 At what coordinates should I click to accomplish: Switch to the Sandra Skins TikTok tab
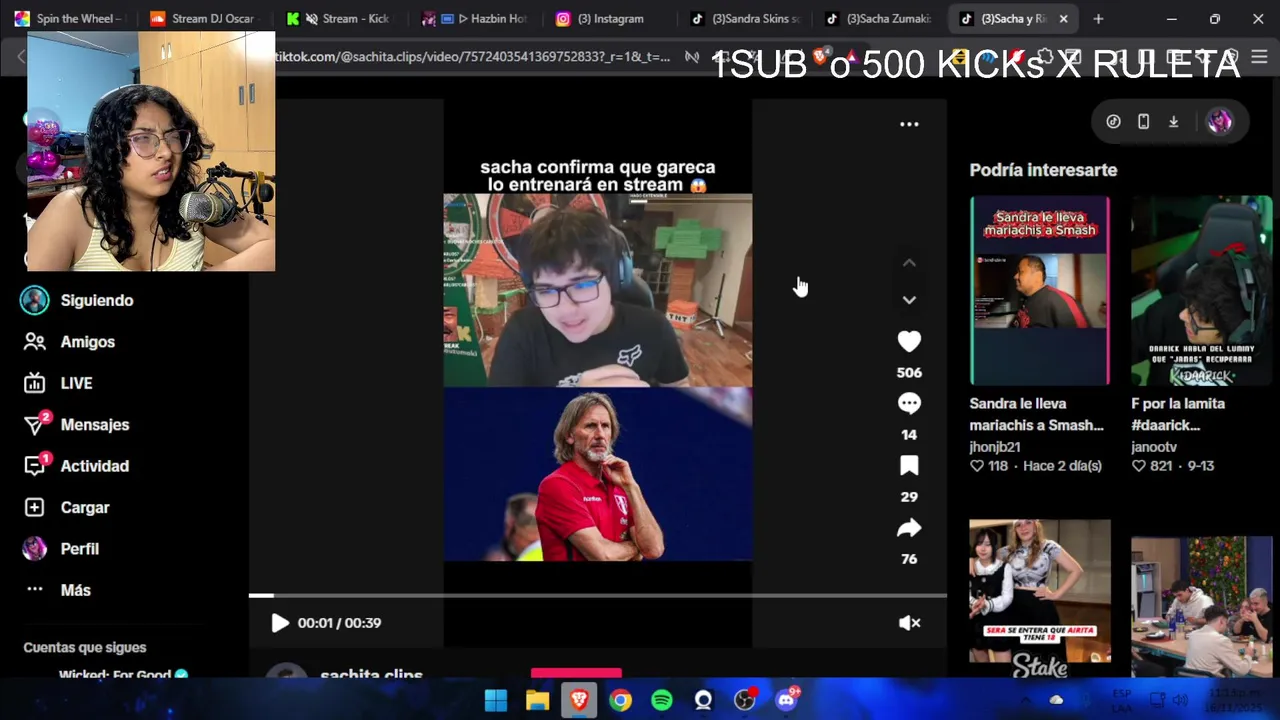pos(745,18)
